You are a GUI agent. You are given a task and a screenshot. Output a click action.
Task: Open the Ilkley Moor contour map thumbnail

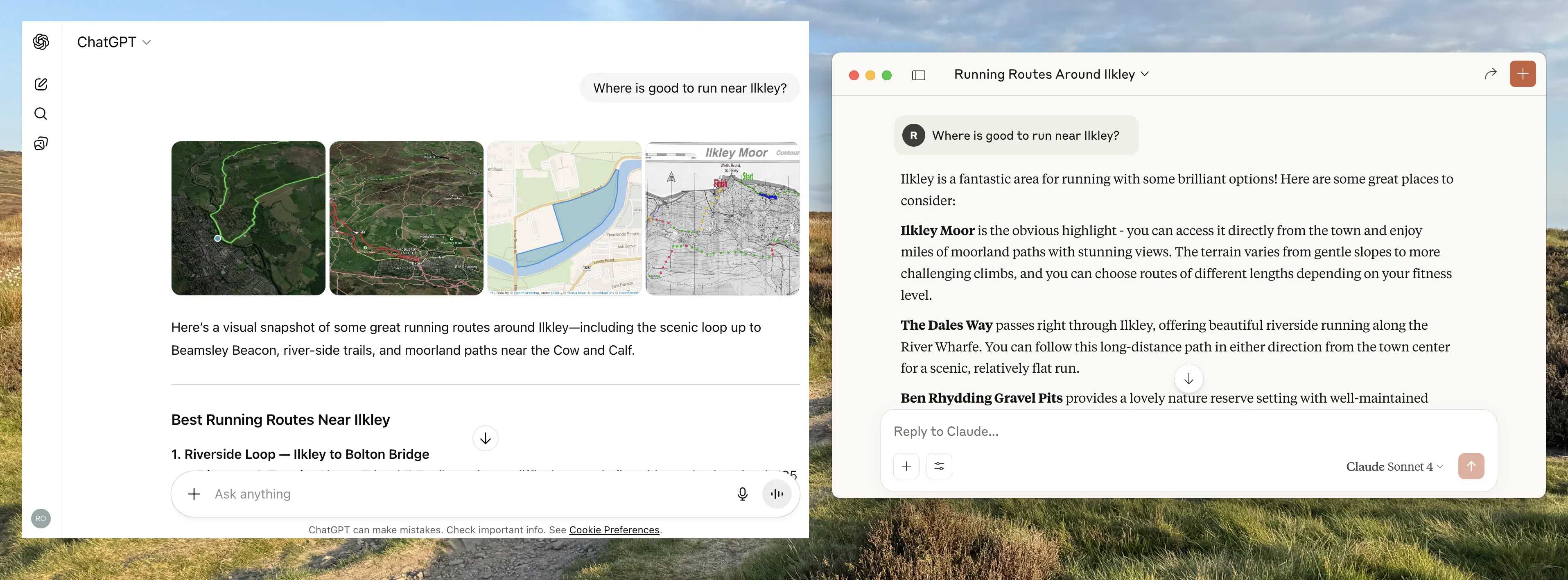pos(722,218)
